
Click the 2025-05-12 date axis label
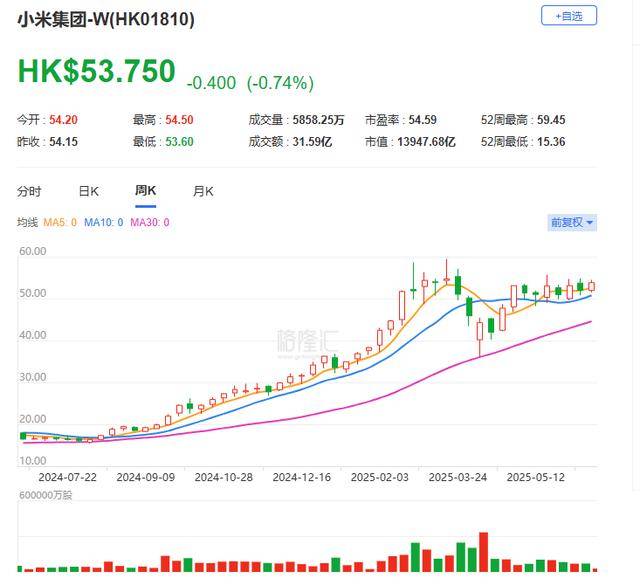(x=536, y=477)
